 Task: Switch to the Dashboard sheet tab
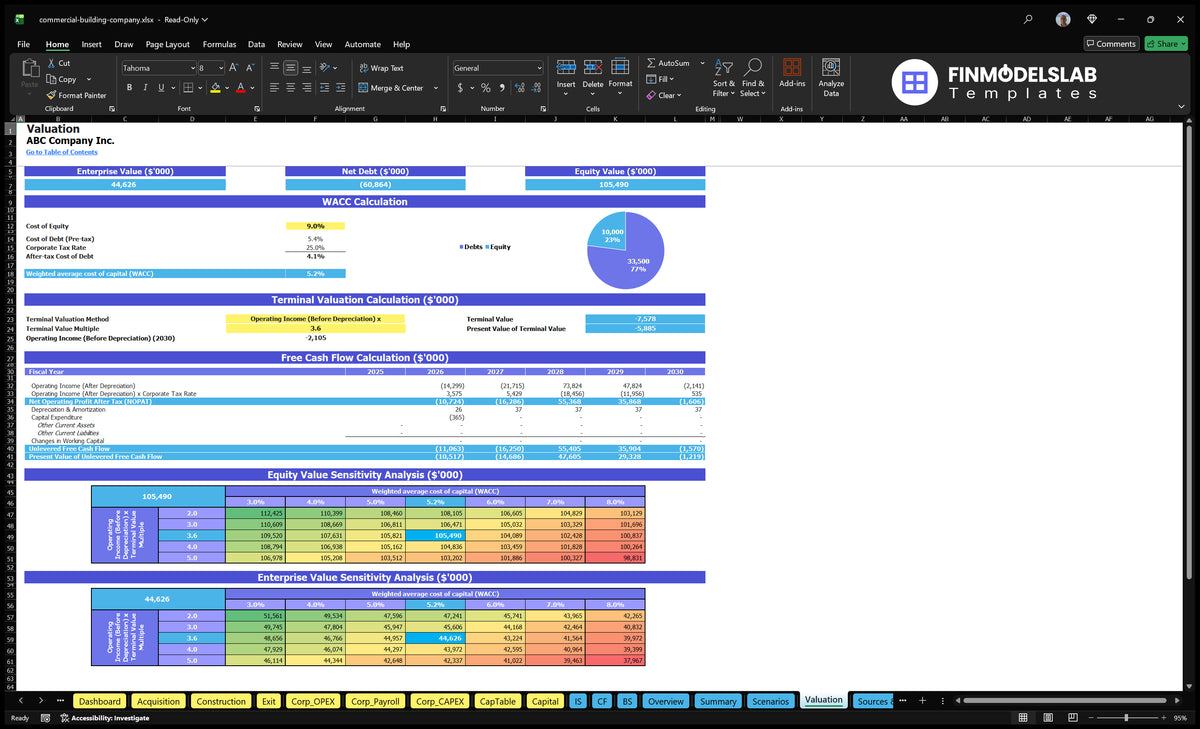pyautogui.click(x=99, y=701)
